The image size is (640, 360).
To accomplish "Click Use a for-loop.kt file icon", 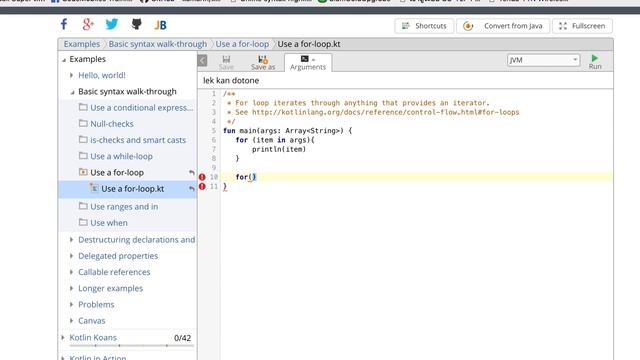I will 94,188.
